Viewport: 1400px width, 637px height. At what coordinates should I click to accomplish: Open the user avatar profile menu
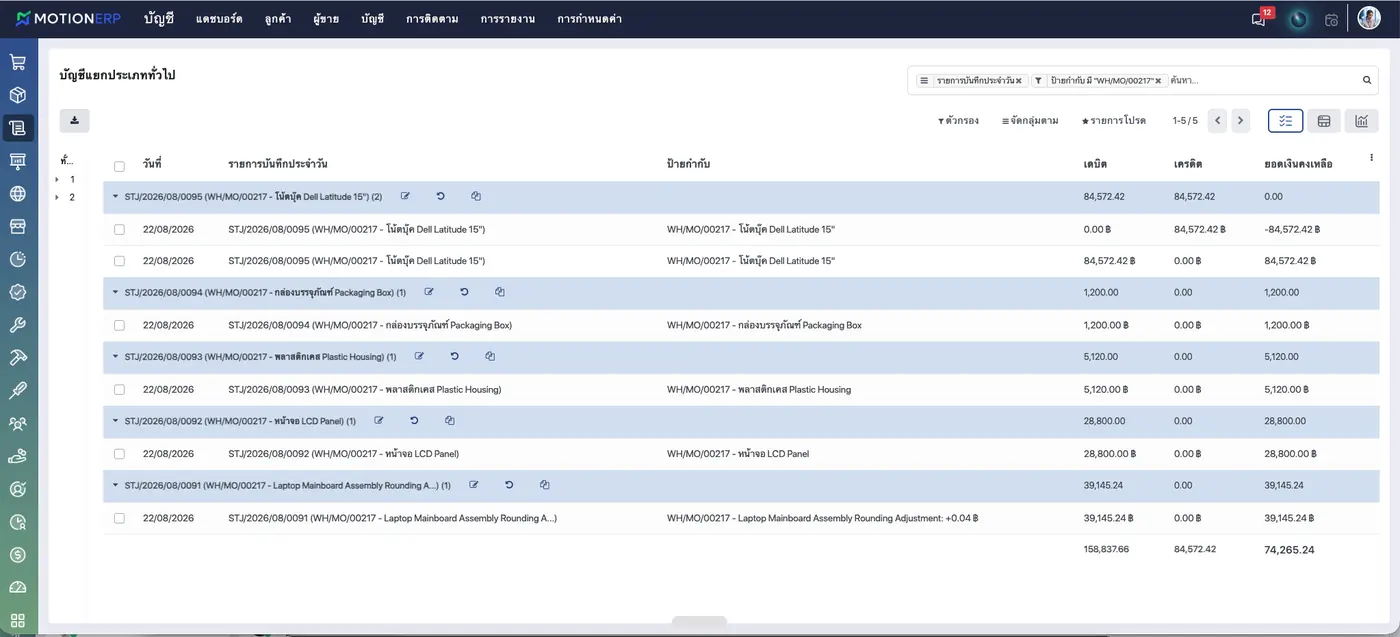point(1369,18)
